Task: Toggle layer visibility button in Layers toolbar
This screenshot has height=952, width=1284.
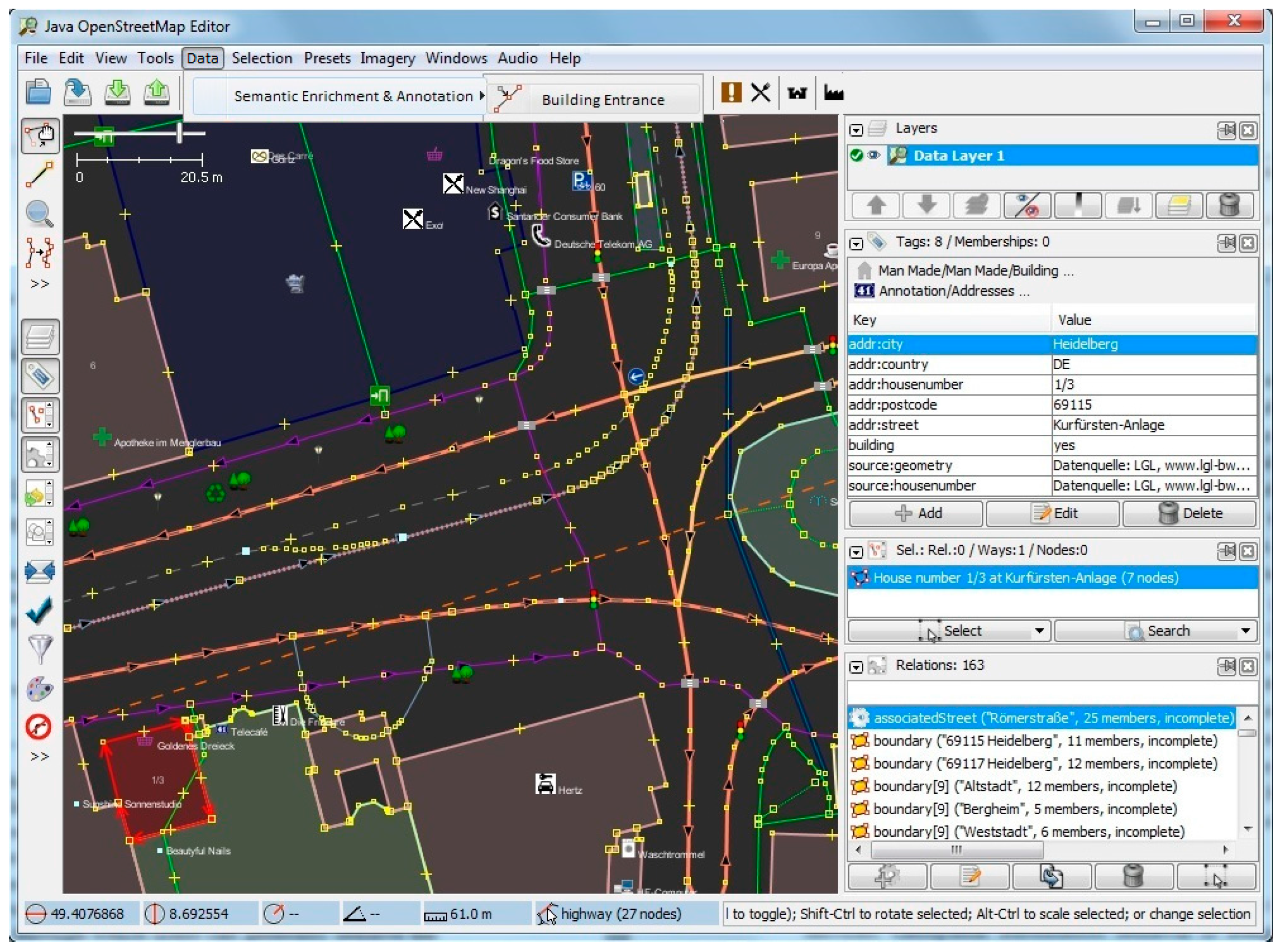Action: [1027, 205]
